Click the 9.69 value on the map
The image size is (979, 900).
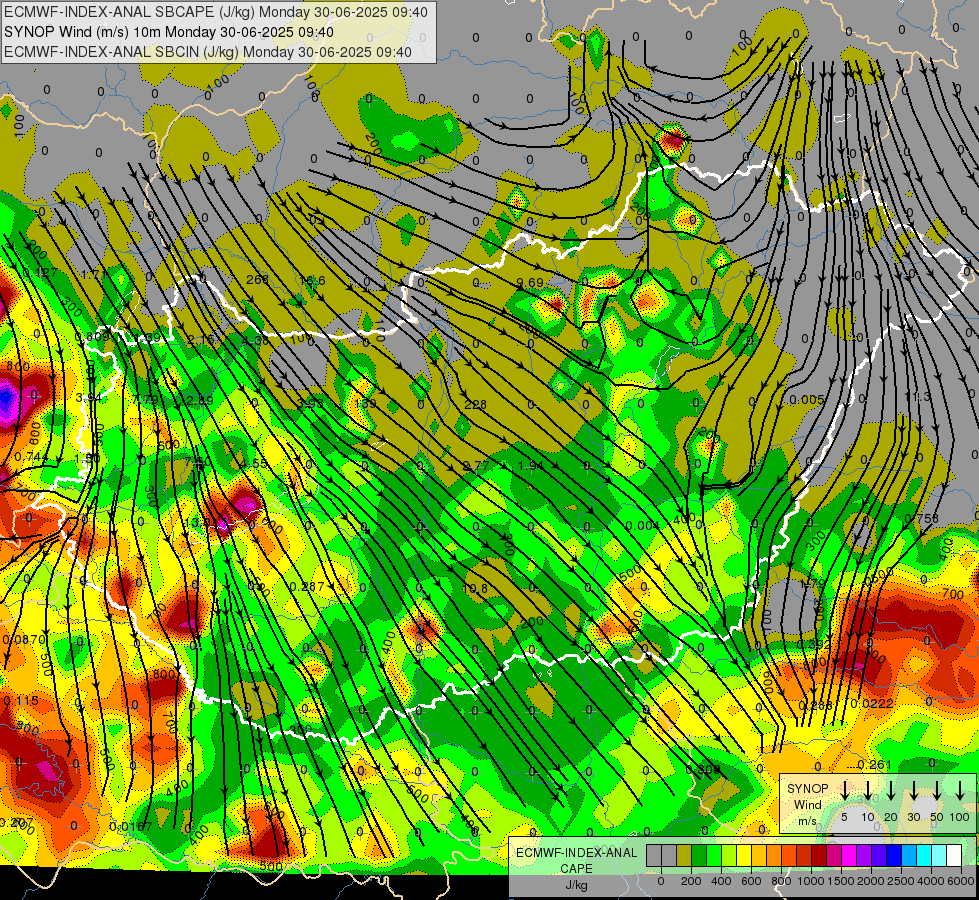[x=530, y=282]
